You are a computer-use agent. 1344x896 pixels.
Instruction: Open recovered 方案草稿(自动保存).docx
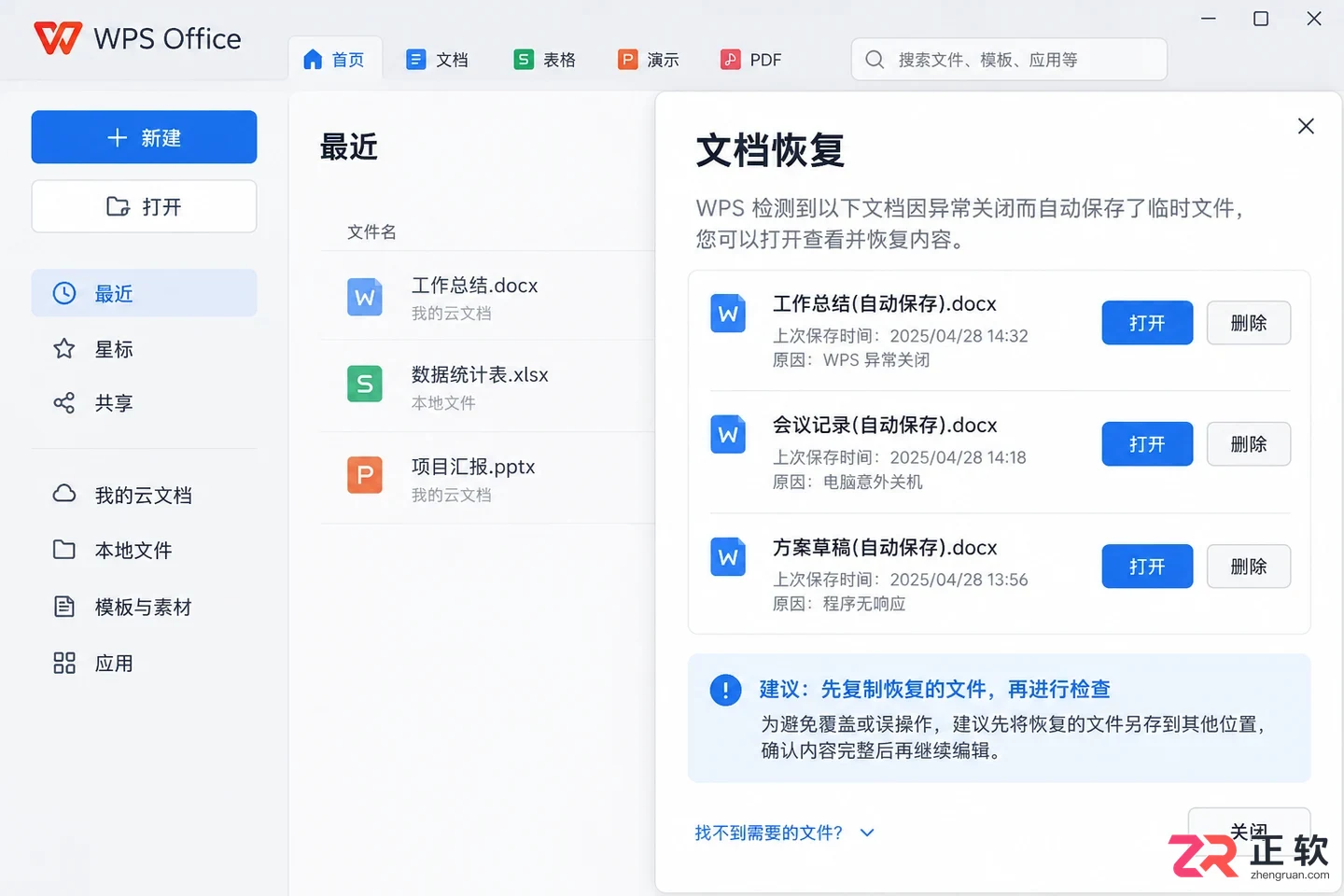[x=1147, y=567]
